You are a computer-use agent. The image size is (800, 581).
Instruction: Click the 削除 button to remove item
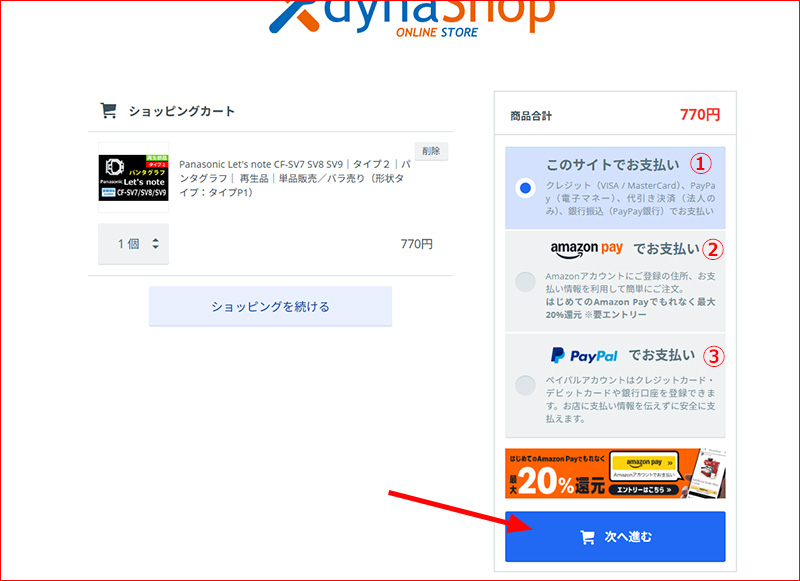pyautogui.click(x=431, y=151)
